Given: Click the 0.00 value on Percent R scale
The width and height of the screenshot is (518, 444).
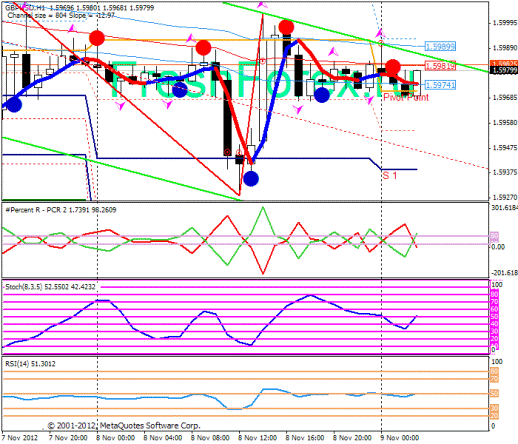Looking at the screenshot, I should [x=498, y=247].
